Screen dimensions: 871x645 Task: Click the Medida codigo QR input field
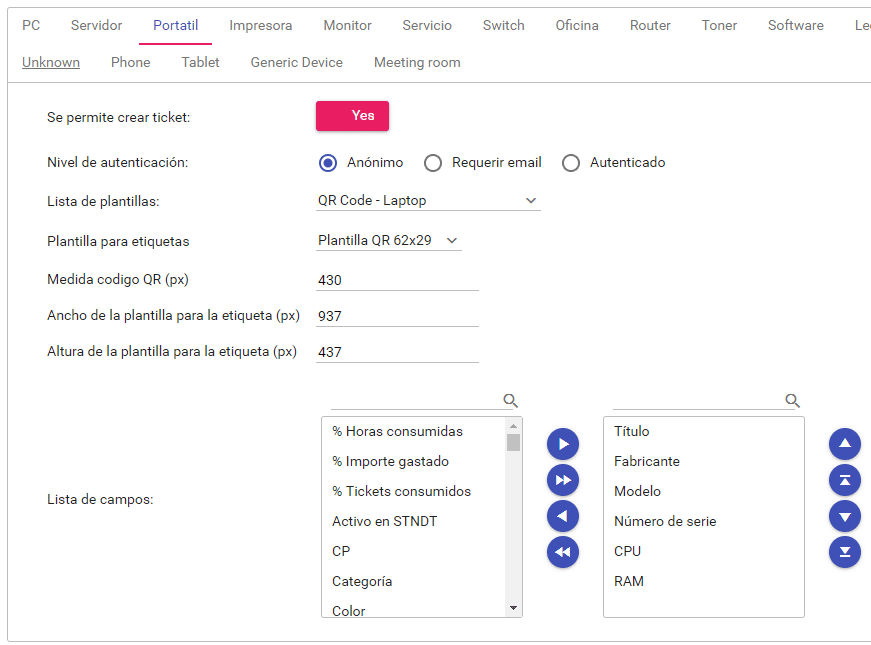pyautogui.click(x=397, y=281)
